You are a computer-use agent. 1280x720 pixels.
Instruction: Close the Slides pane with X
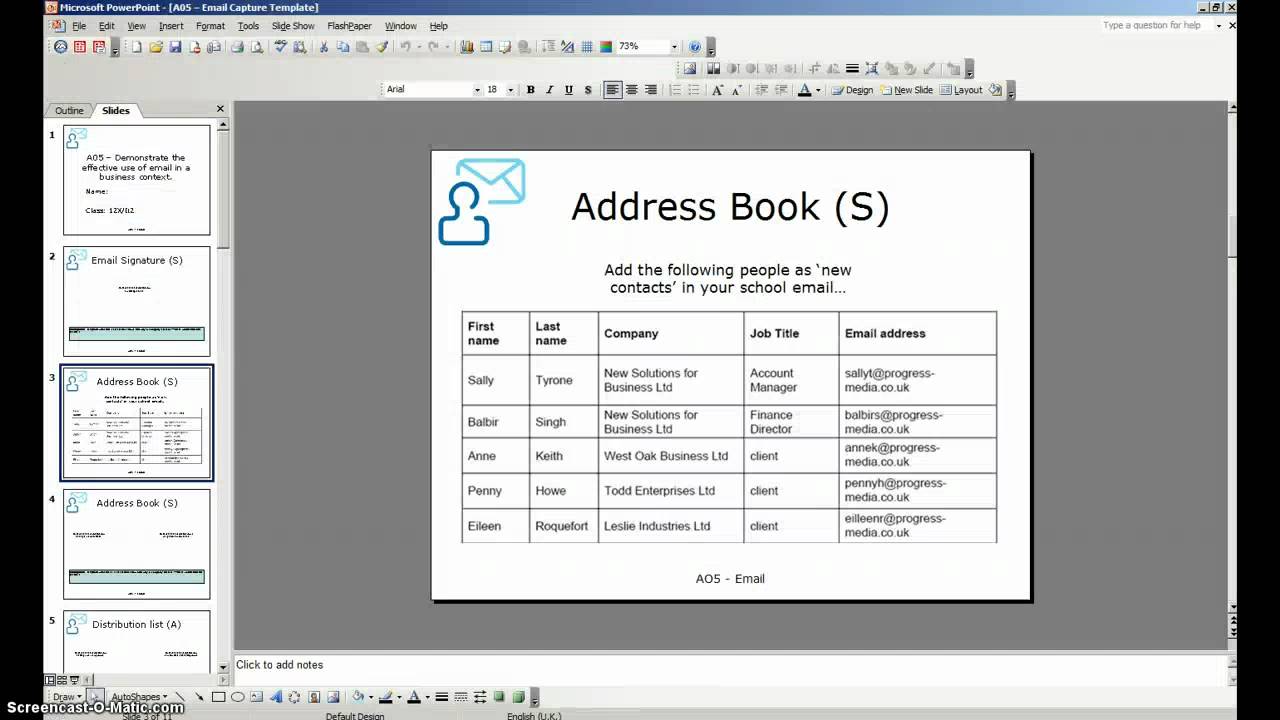[x=220, y=109]
